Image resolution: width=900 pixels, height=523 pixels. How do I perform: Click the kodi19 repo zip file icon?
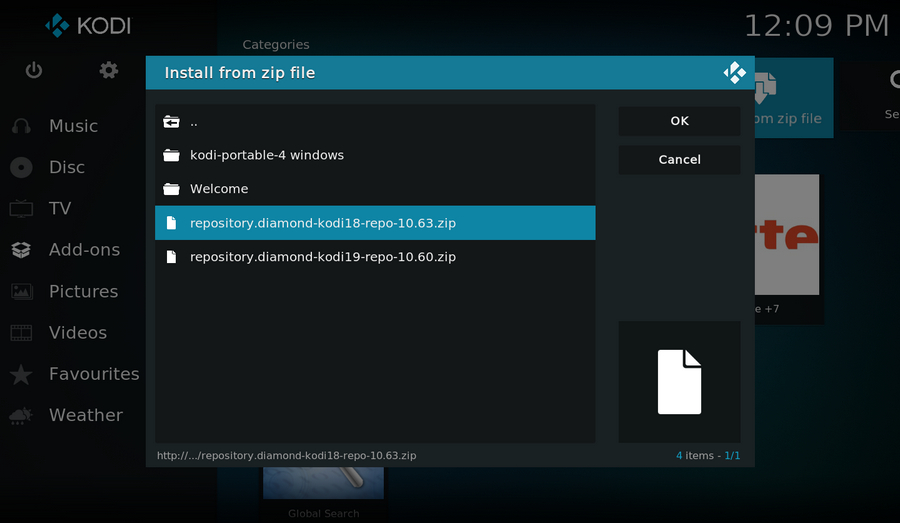(171, 257)
